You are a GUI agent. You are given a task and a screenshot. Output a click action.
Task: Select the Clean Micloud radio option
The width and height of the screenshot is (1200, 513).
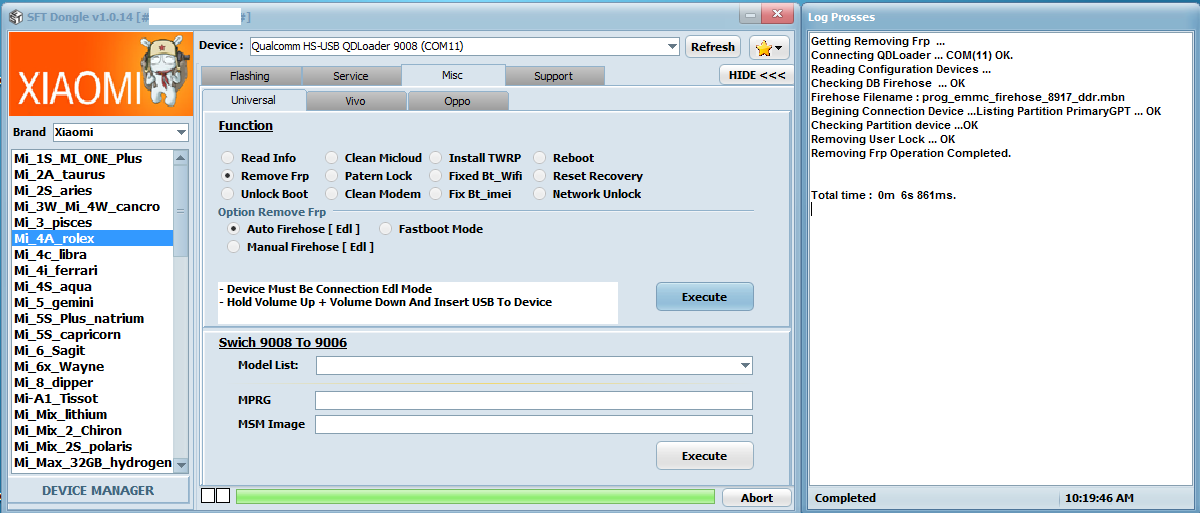coord(373,158)
